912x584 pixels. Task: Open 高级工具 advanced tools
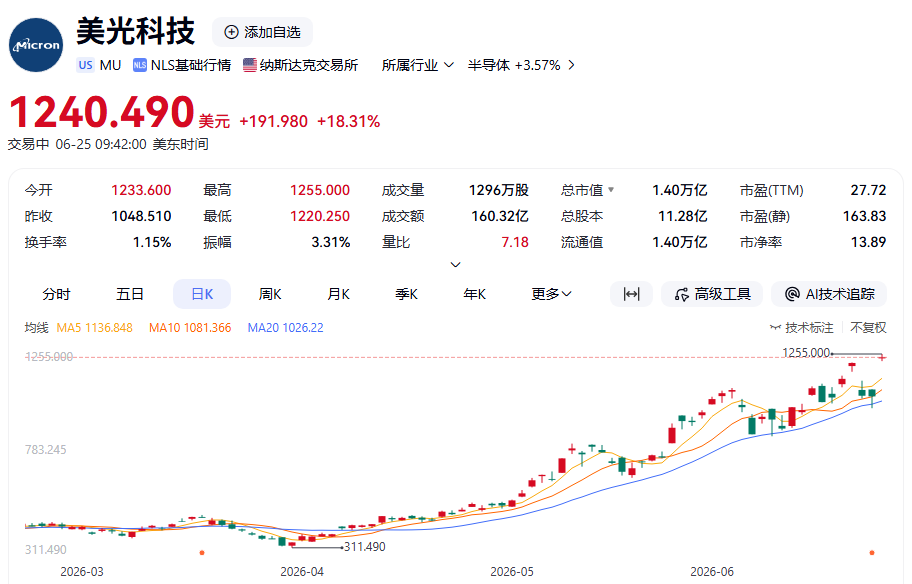point(712,294)
